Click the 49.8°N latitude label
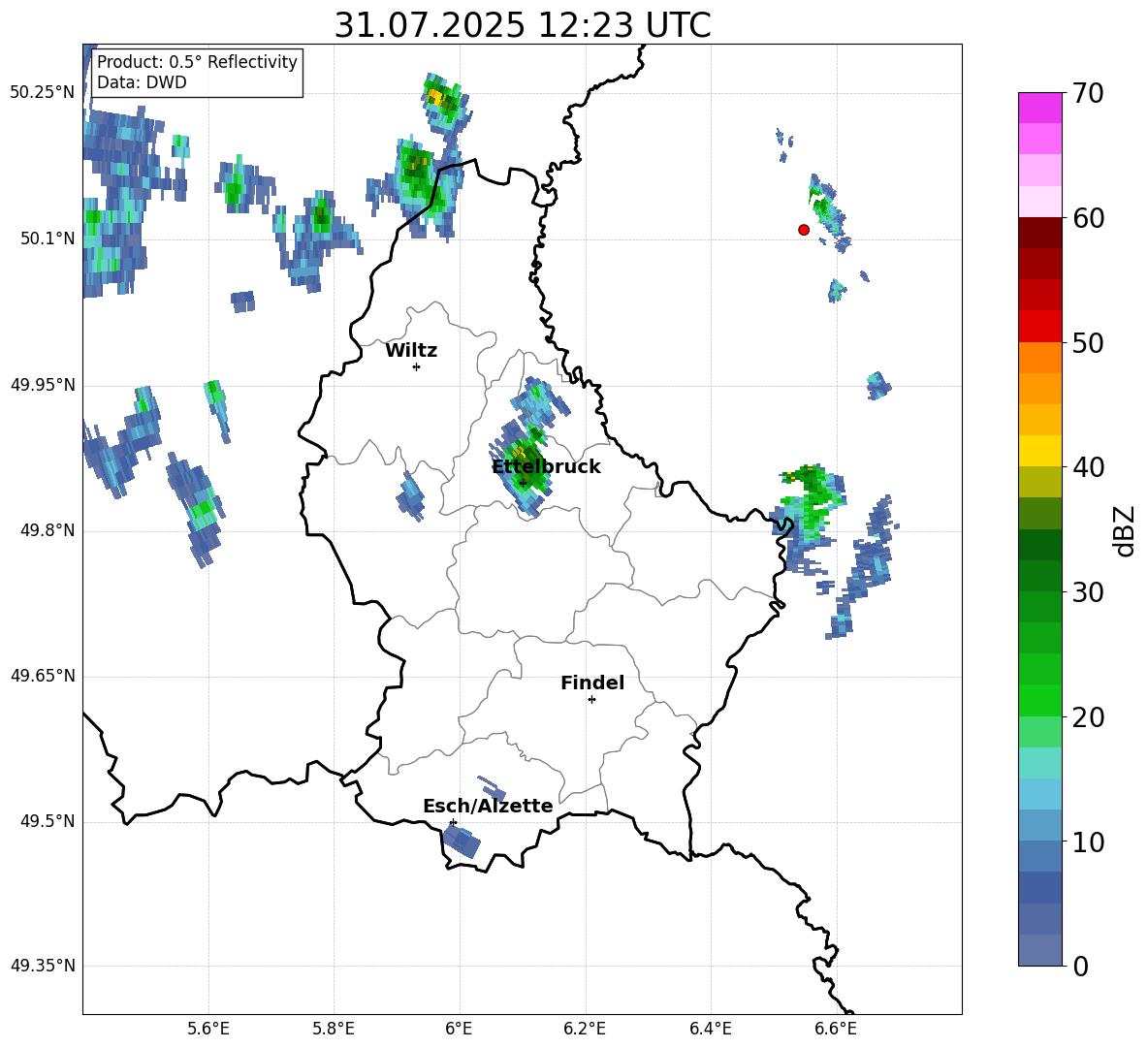Image resolution: width=1148 pixels, height=1048 pixels. click(x=48, y=530)
